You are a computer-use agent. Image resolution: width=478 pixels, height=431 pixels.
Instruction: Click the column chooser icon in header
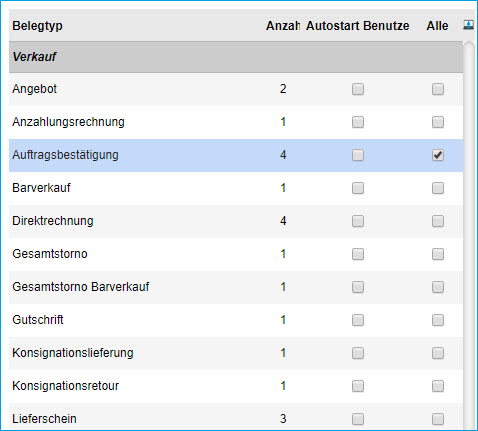click(x=468, y=25)
